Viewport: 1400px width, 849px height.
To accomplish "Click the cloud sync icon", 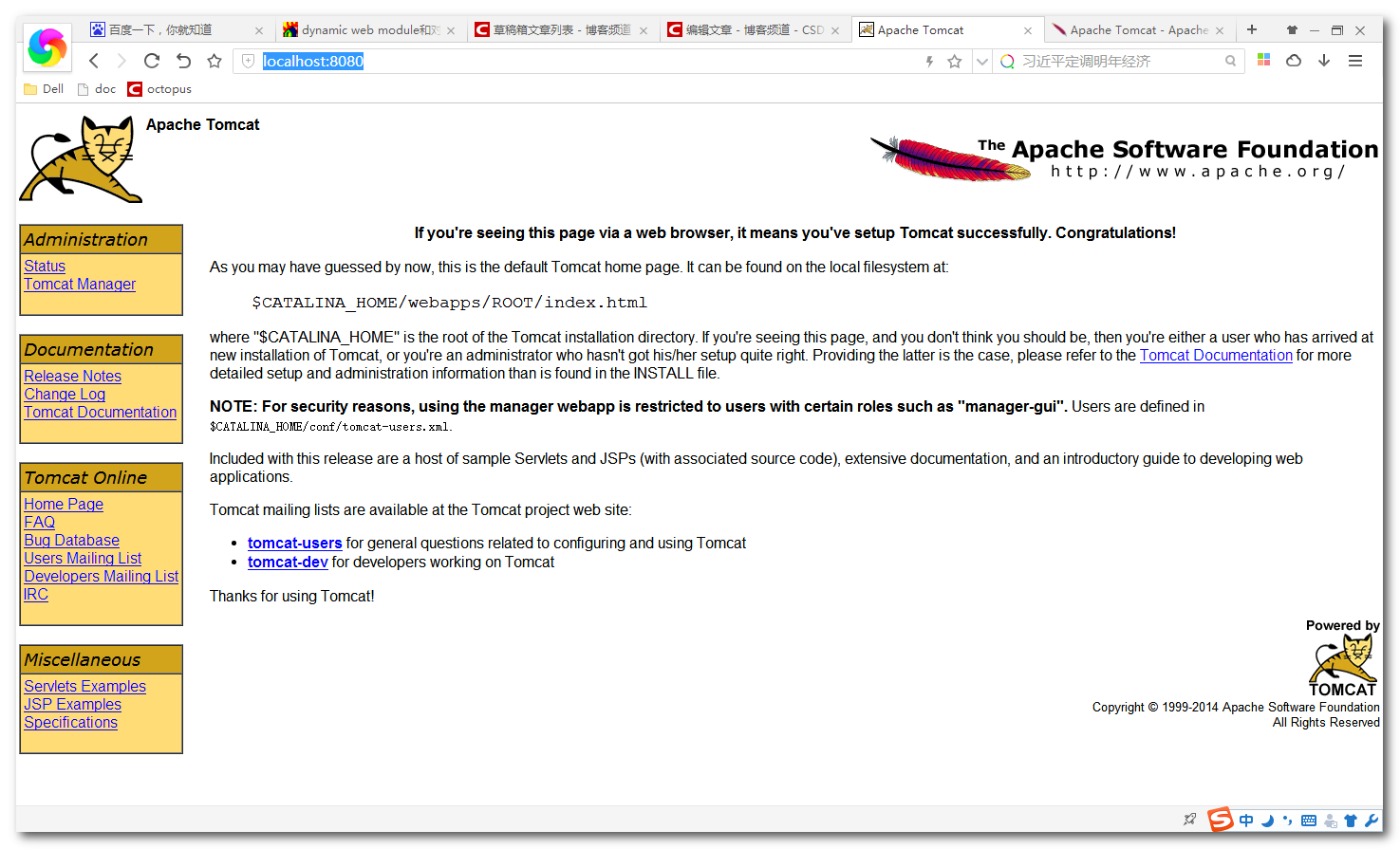I will click(1294, 60).
